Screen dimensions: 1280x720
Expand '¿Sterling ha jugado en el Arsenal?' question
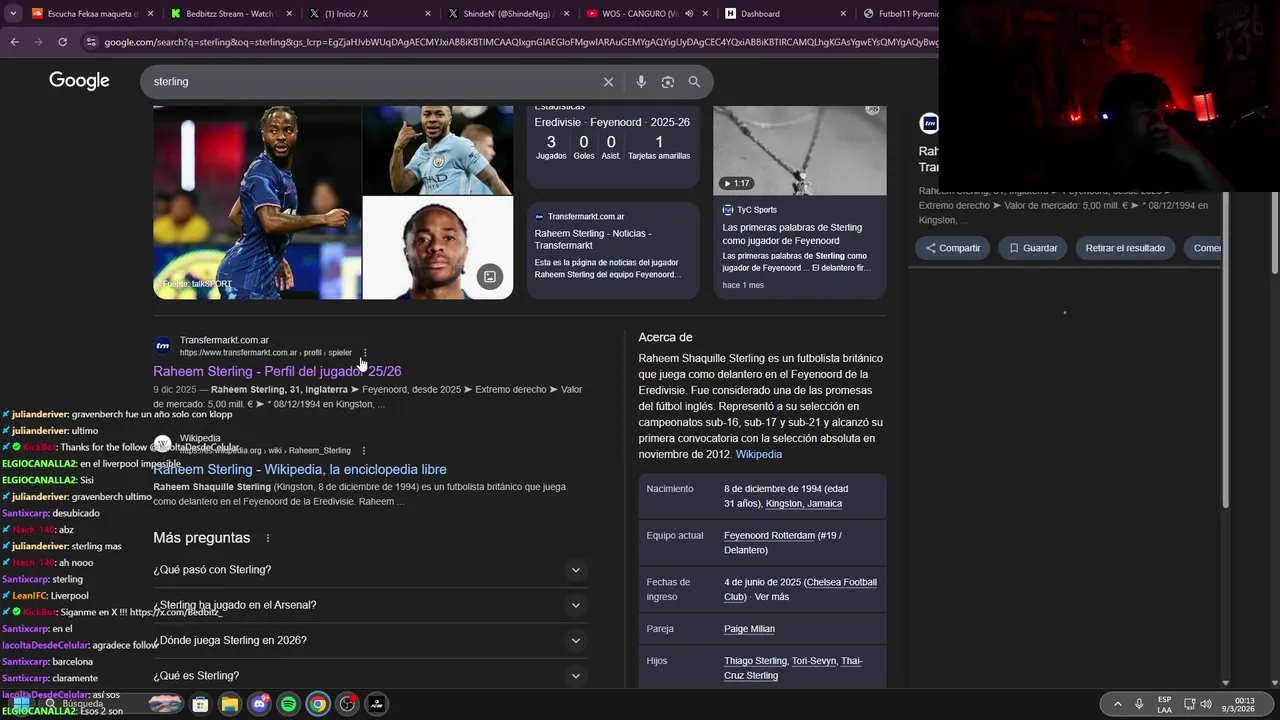click(x=369, y=605)
